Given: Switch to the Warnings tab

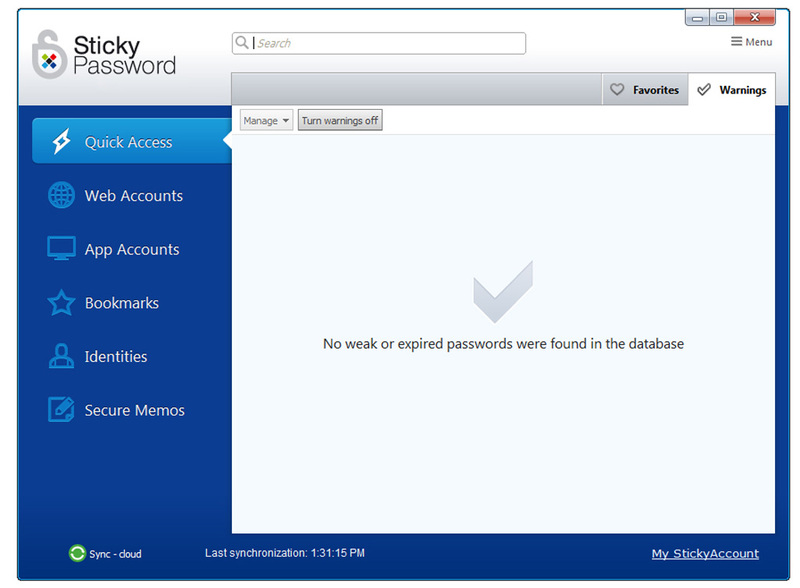Looking at the screenshot, I should coord(732,89).
